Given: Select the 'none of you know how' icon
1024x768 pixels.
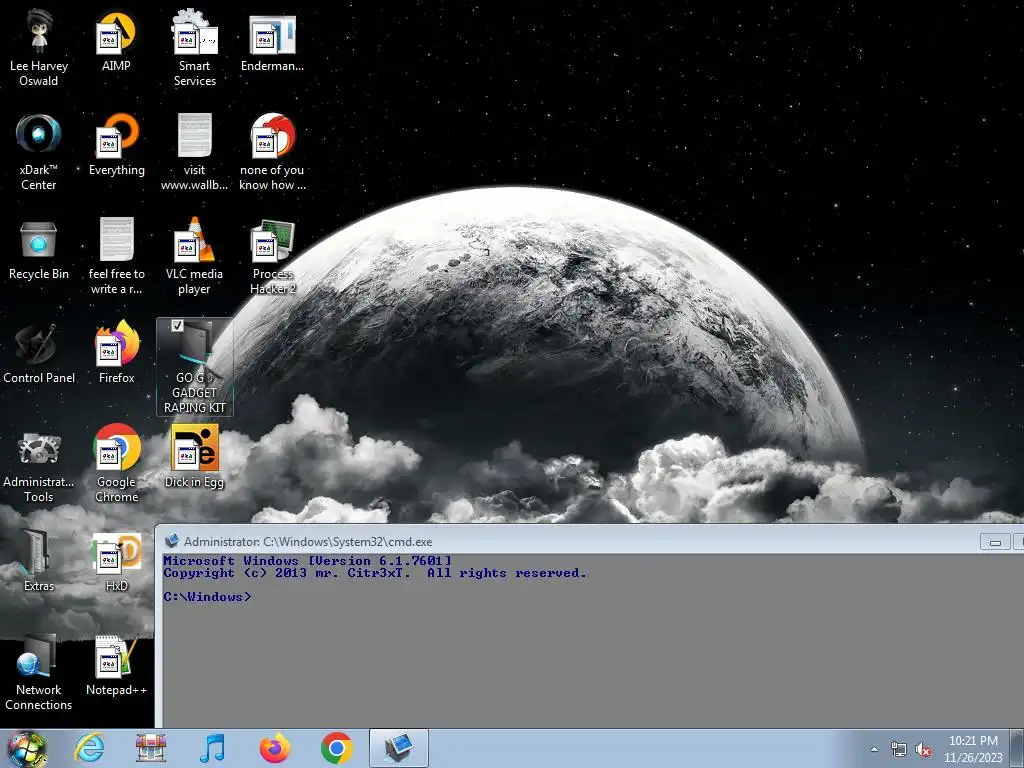Looking at the screenshot, I should tap(272, 152).
